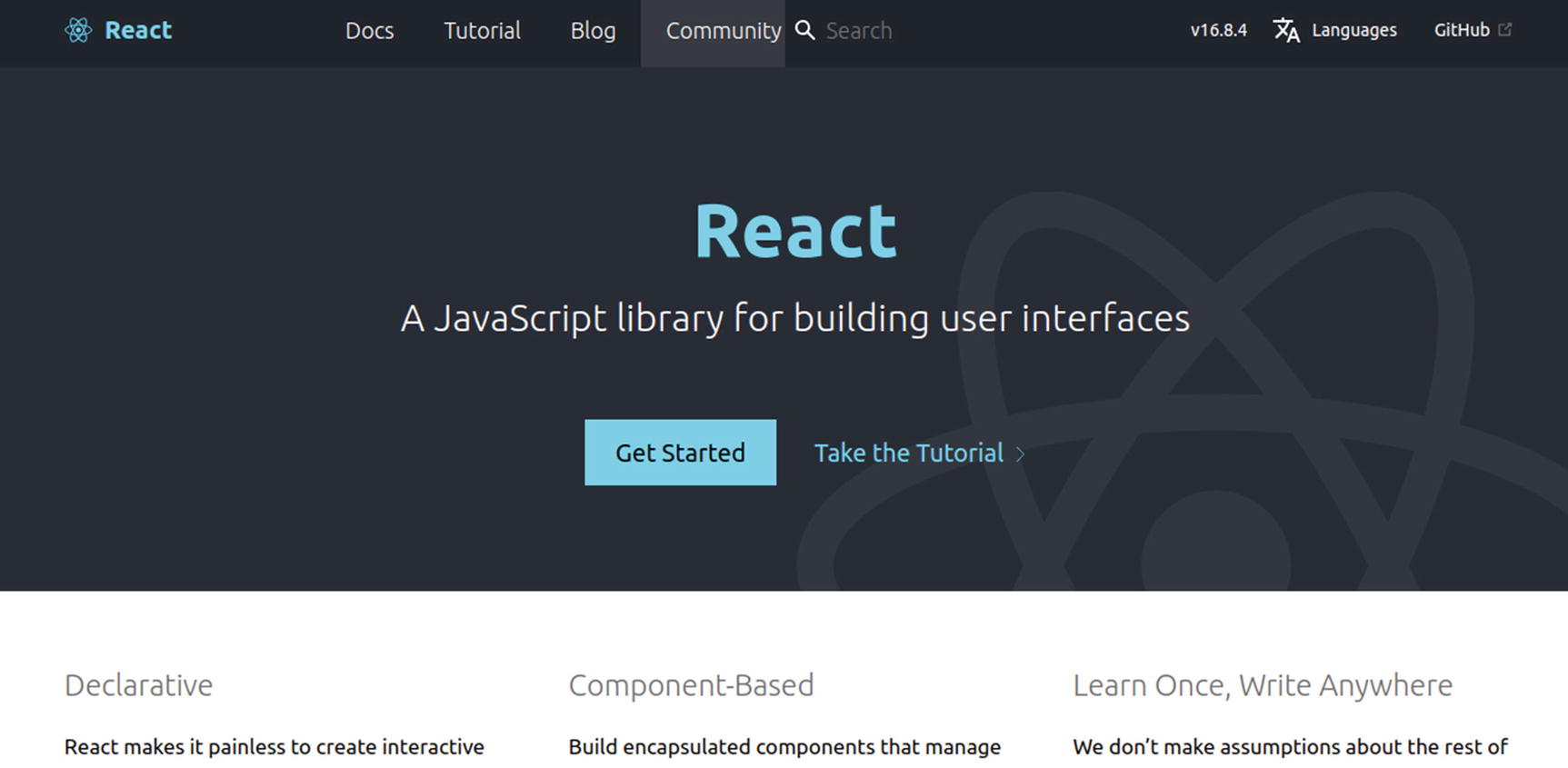Click the Learn Once, Write Anywhere heading
The width and height of the screenshot is (1568, 768).
[x=1262, y=684]
